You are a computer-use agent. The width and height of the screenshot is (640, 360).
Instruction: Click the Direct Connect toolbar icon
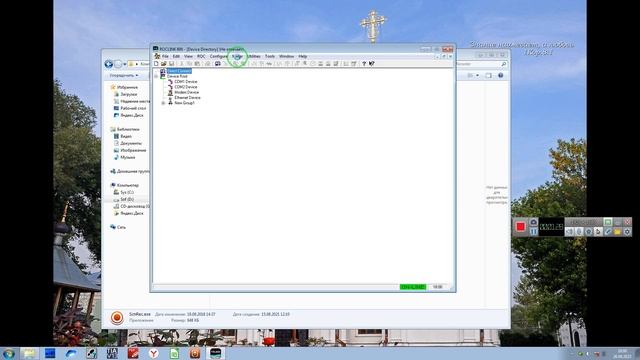218,64
